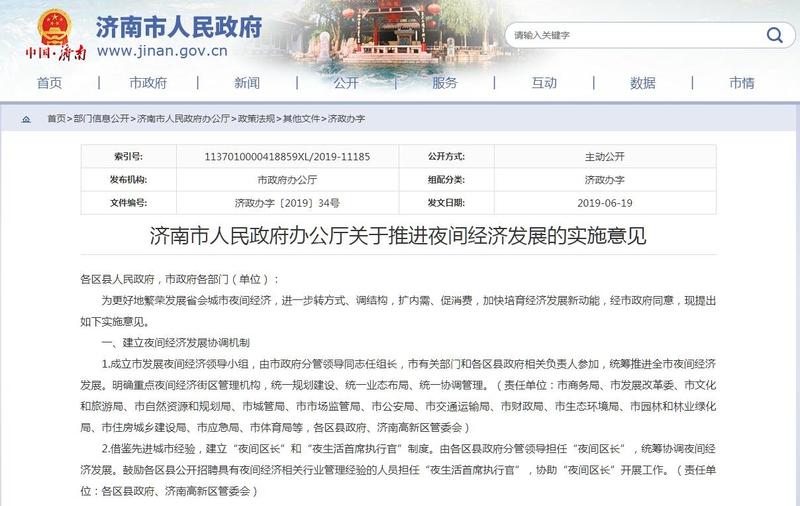Open 济政办字 breadcrumb link
Screen dimensions: 800x506
tap(346, 119)
